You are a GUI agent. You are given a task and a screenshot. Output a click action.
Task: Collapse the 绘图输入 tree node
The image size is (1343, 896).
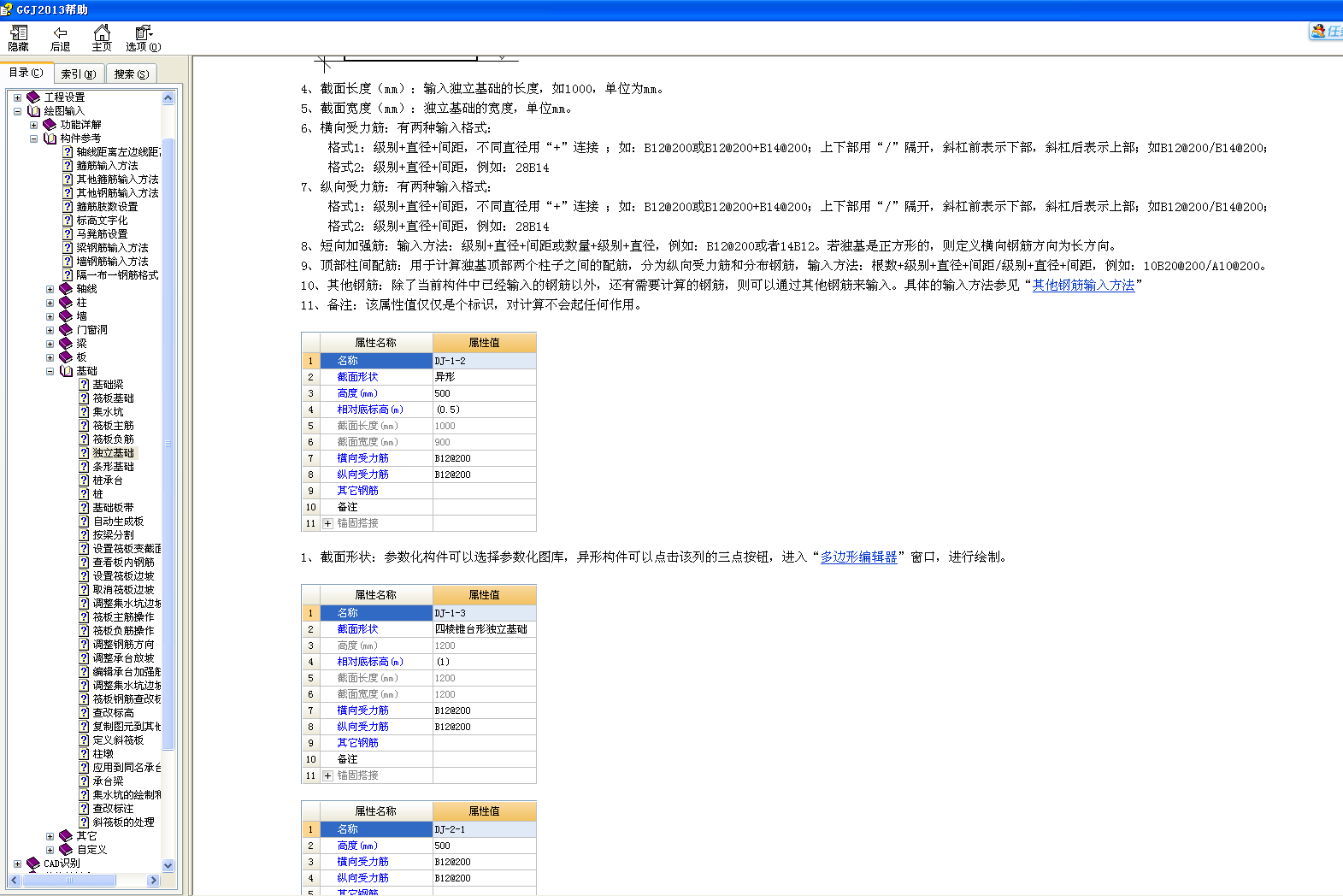point(17,111)
